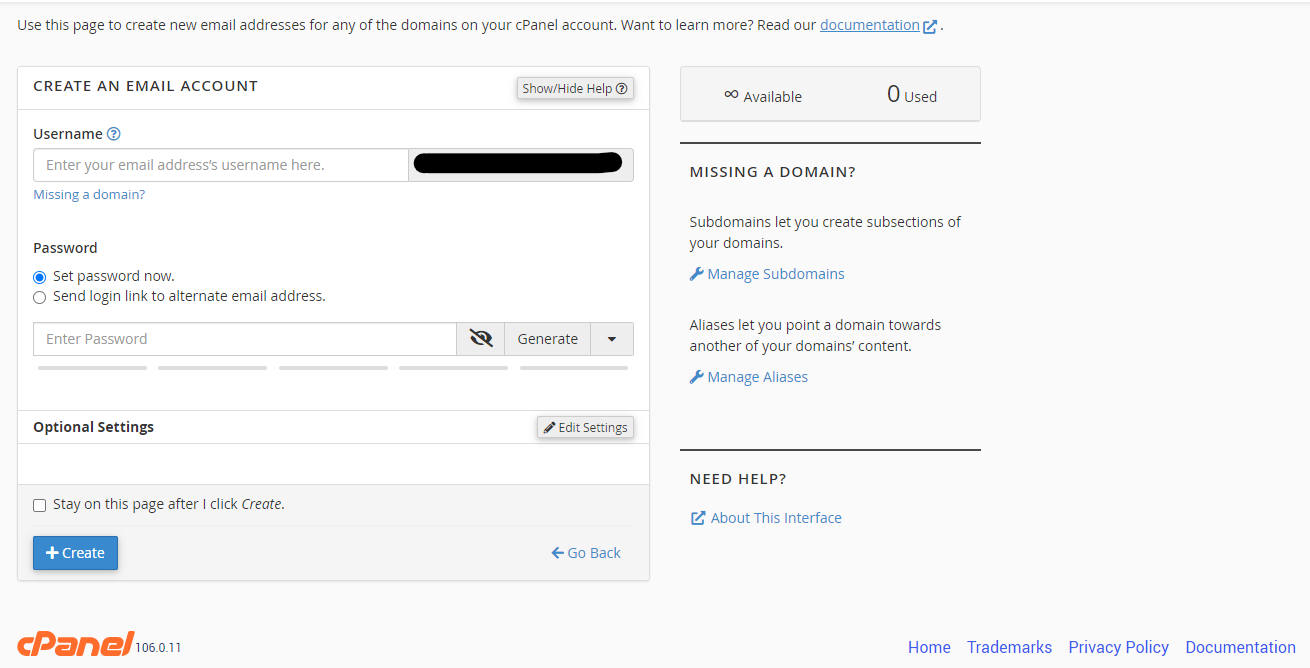1310x668 pixels.
Task: Click the external link icon beside documentation
Action: (930, 27)
